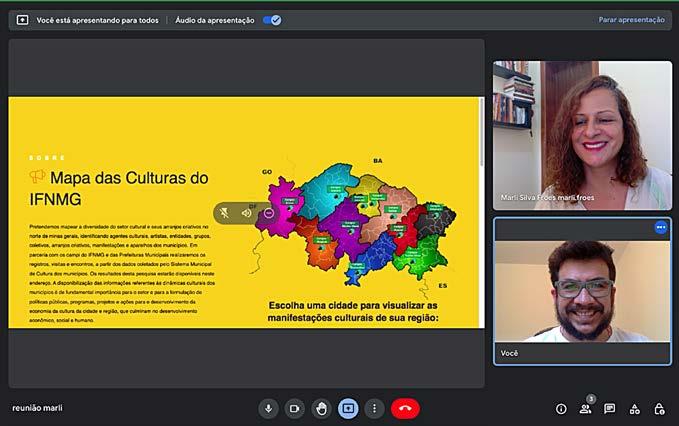
Task: Click the 'reunião marli' meeting name
Action: pyautogui.click(x=37, y=408)
